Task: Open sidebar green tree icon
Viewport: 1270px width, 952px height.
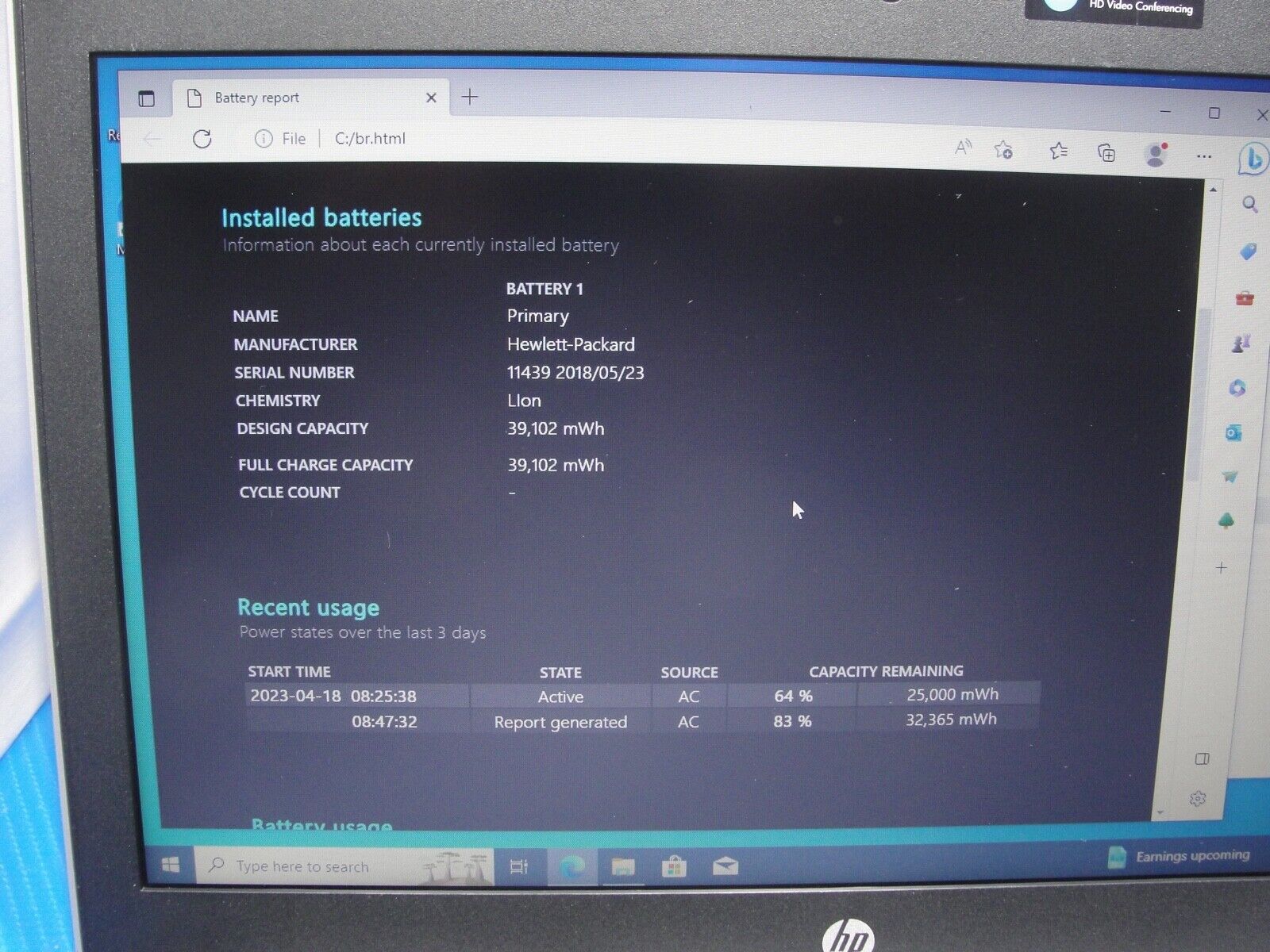Action: 1226,521
